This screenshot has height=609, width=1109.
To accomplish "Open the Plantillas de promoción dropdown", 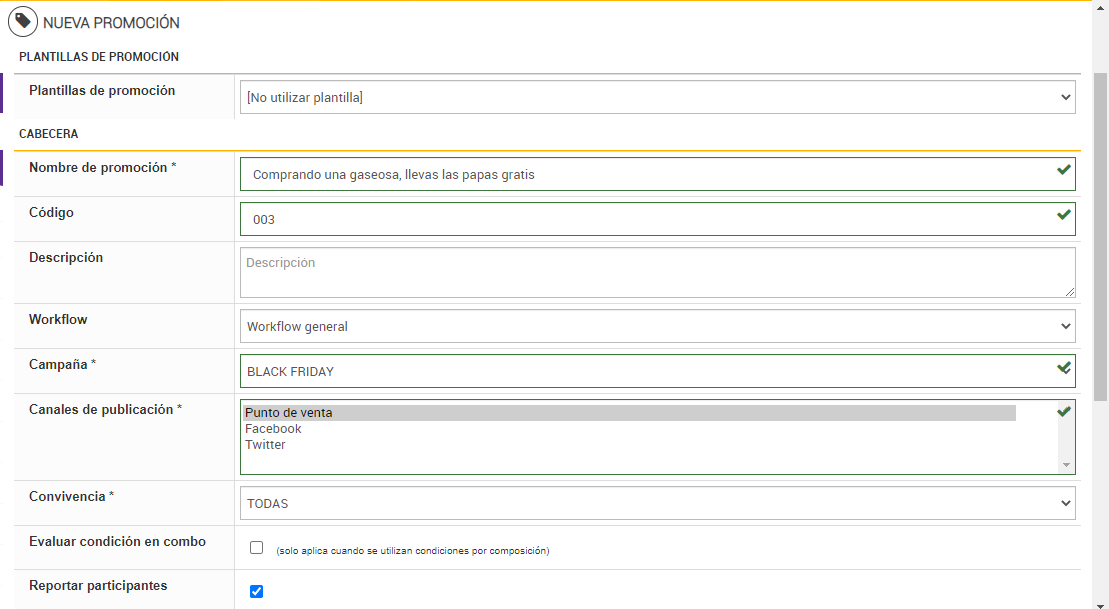I will 657,98.
